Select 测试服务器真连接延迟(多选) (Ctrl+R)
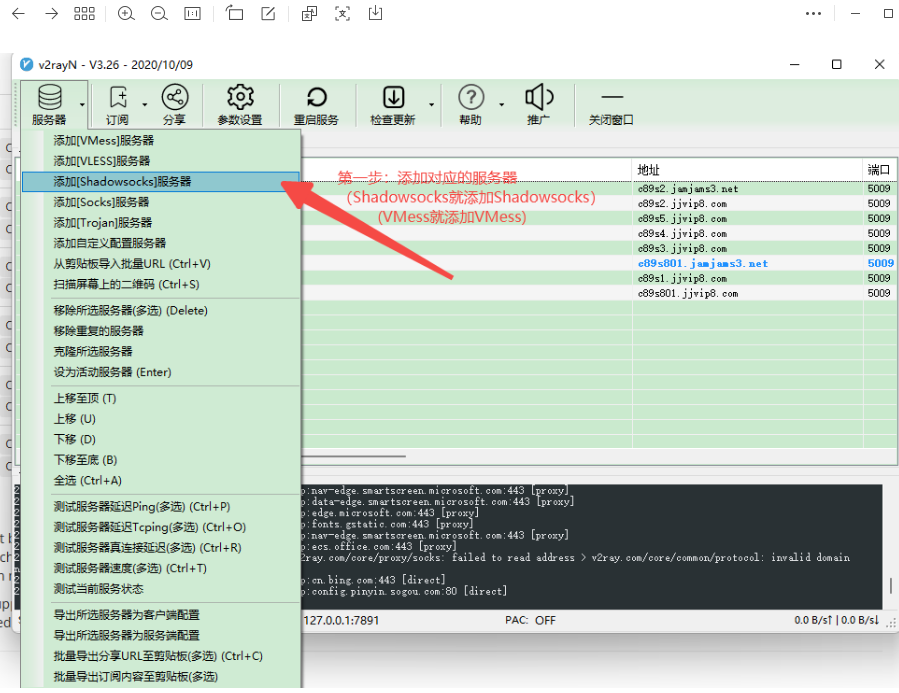899x693 pixels. (x=161, y=548)
